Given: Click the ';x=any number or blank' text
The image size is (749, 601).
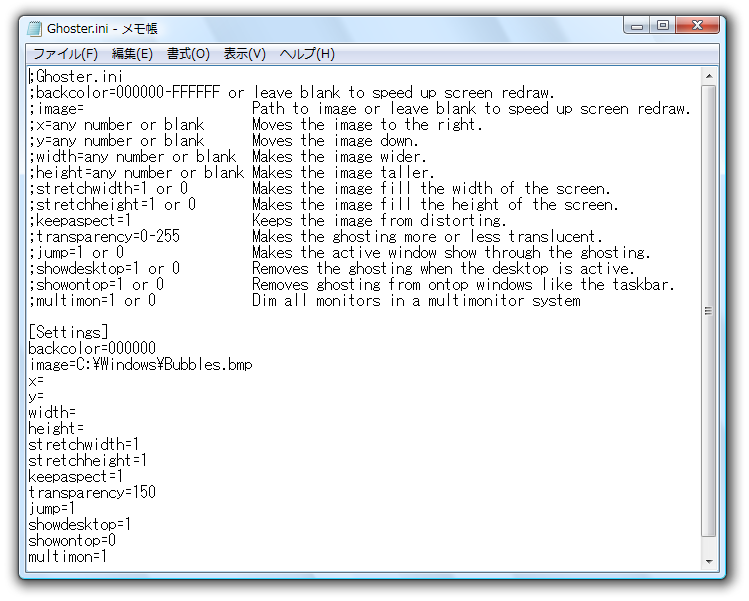Looking at the screenshot, I should tap(116, 124).
